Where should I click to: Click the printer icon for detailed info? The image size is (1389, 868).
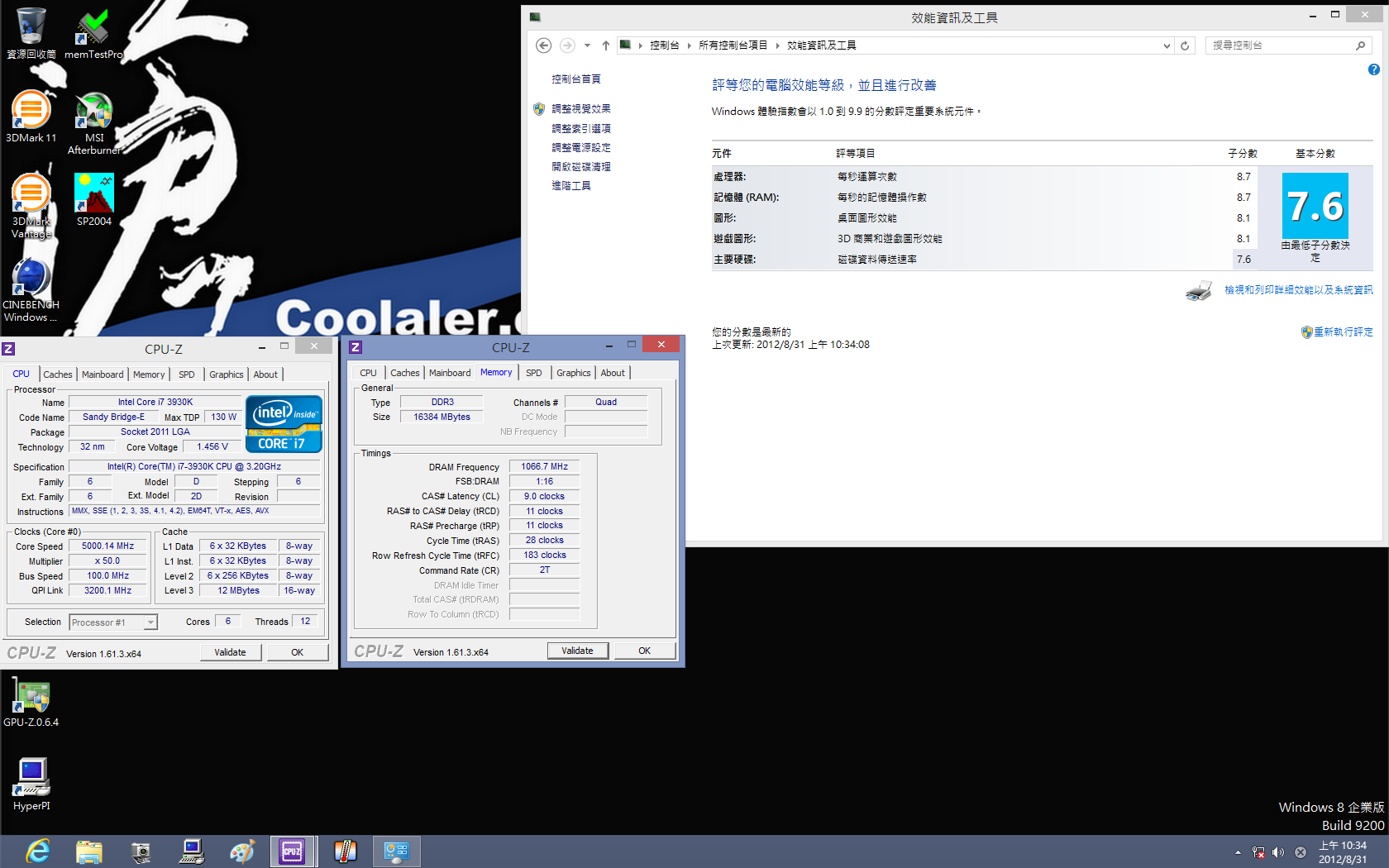coord(1199,290)
